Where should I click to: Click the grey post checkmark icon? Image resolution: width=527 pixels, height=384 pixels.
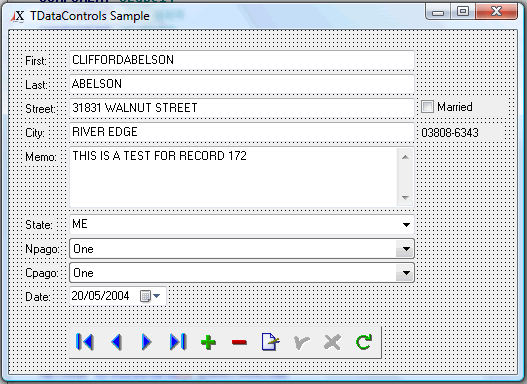point(301,342)
